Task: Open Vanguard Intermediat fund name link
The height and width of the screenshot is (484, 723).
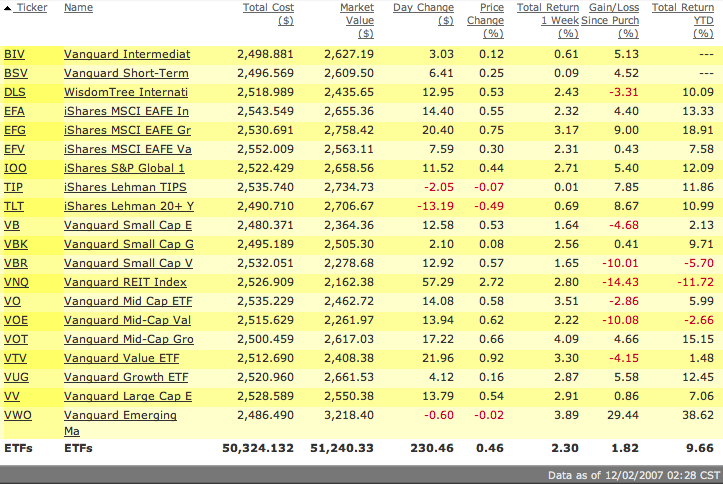Action: pos(127,54)
